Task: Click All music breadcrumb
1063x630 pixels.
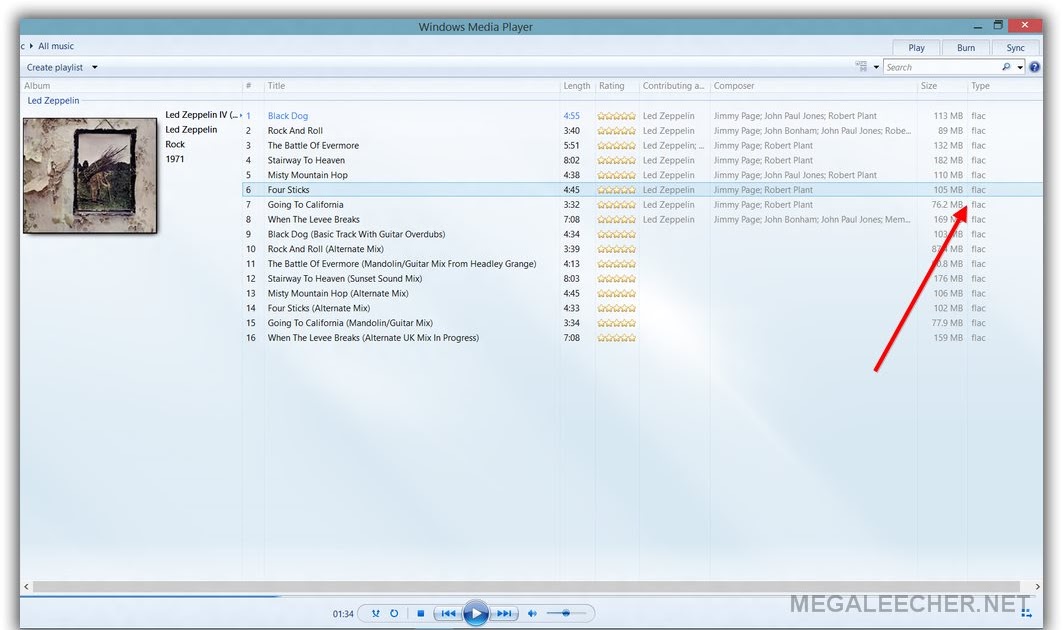Action: (x=56, y=46)
